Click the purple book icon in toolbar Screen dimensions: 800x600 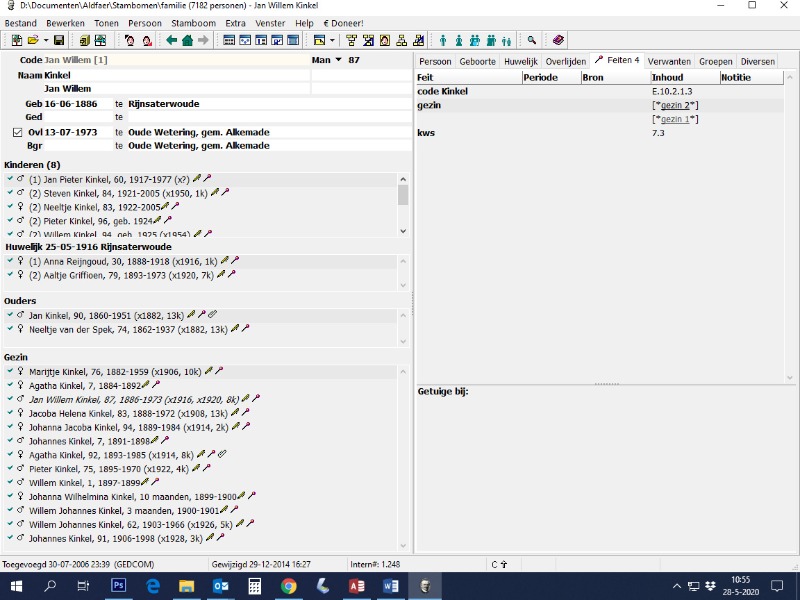[558, 41]
